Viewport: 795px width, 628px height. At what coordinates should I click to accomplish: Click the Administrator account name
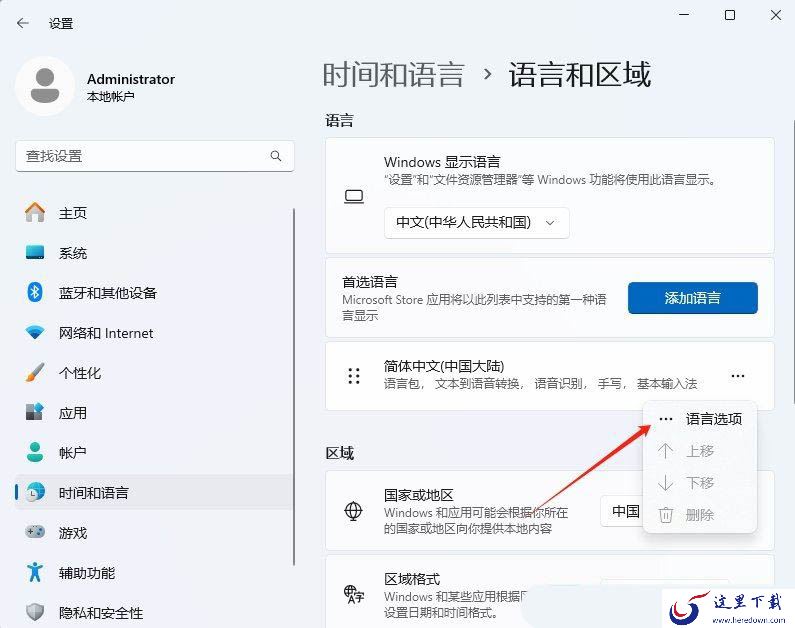point(131,79)
